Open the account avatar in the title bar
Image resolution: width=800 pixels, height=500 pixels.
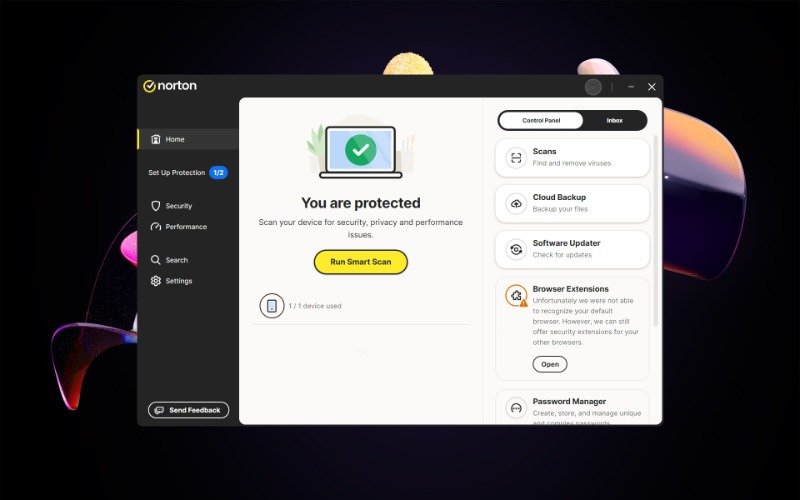point(593,87)
